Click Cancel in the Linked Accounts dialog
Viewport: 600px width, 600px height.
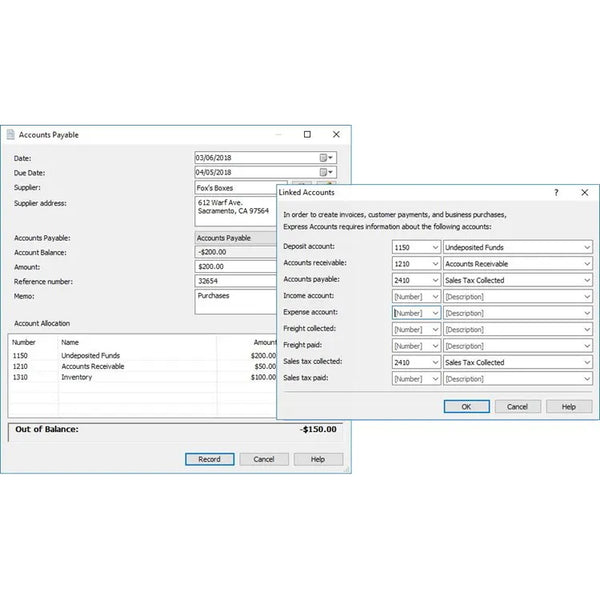(517, 406)
